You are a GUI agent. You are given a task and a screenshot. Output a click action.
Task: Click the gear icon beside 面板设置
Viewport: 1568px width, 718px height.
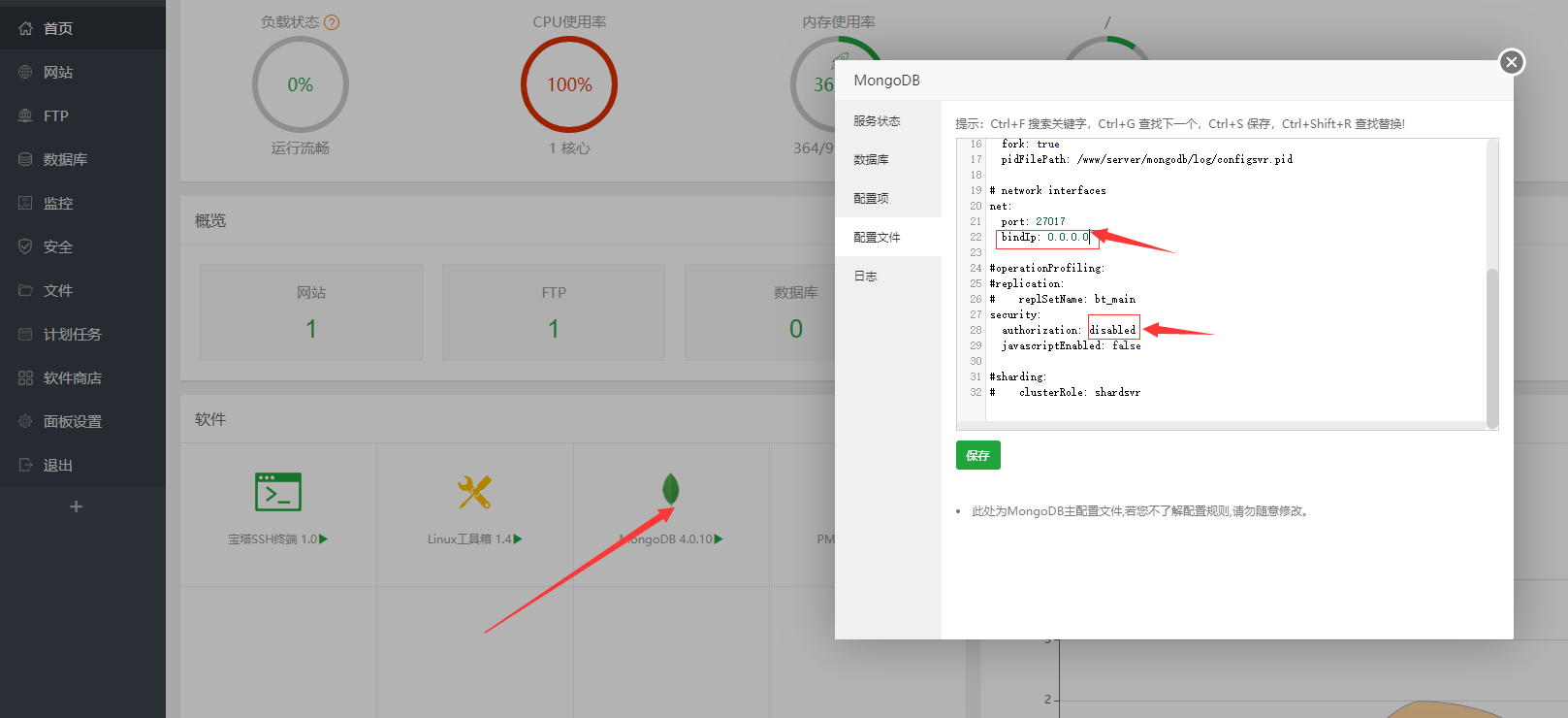click(25, 421)
